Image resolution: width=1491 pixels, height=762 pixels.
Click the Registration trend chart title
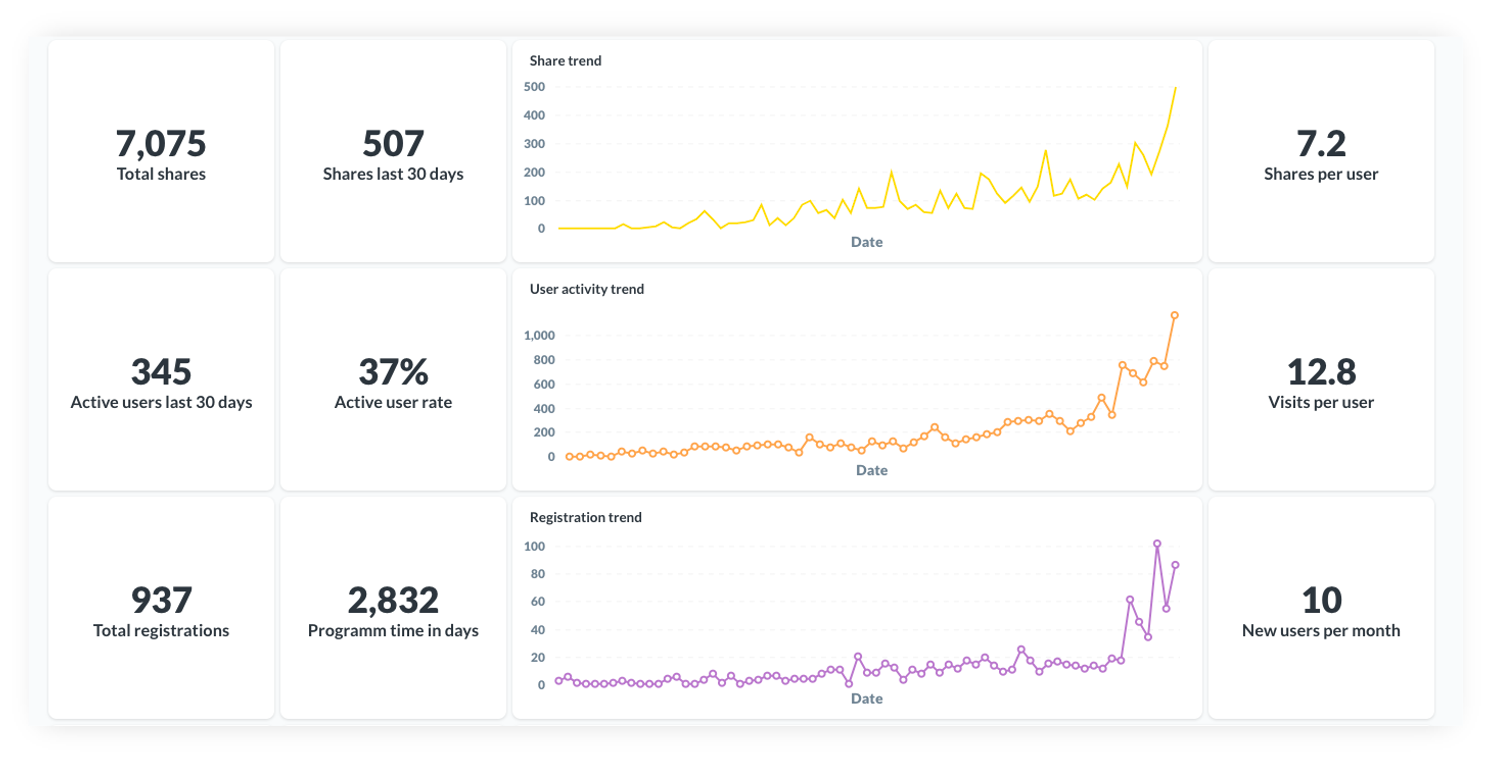point(585,517)
